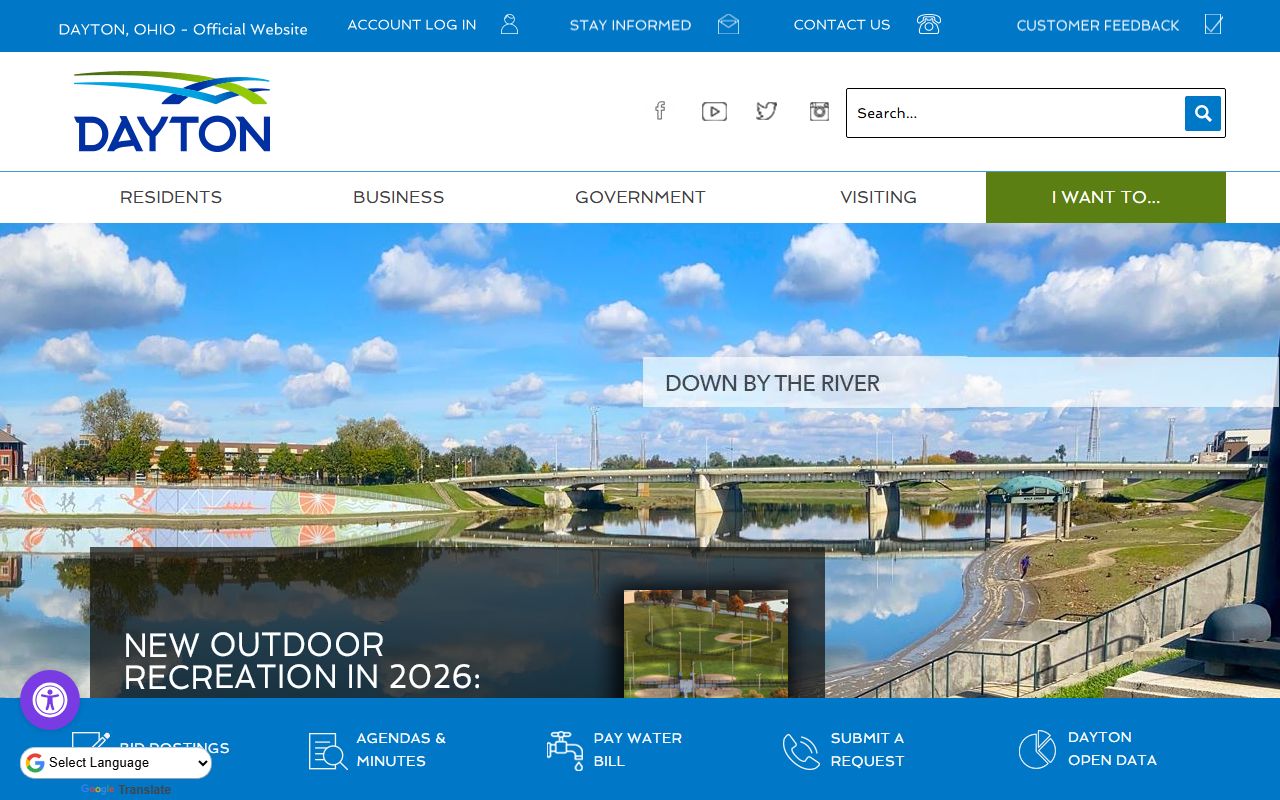The height and width of the screenshot is (800, 1280).
Task: Expand the Select Language dropdown
Action: 116,763
